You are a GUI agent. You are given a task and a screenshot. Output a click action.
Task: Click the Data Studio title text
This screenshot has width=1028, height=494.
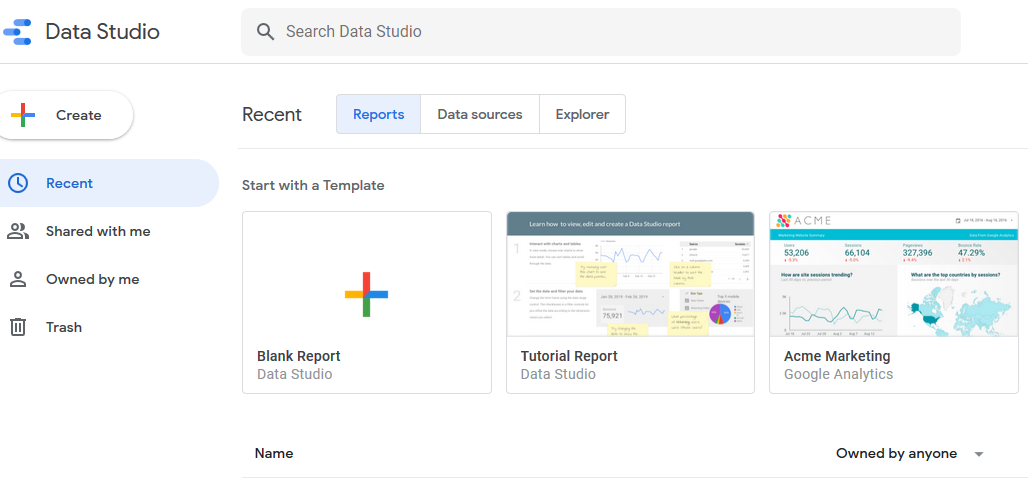pos(102,32)
